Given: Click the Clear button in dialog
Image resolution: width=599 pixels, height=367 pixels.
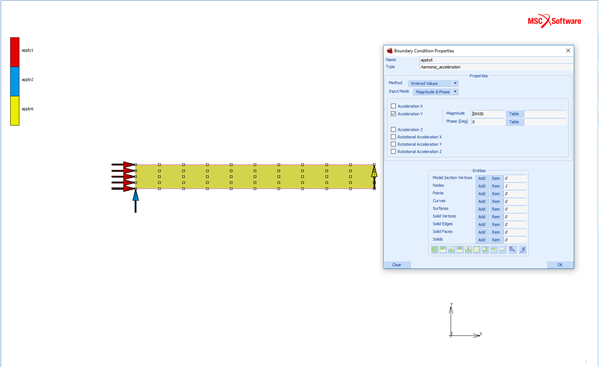Looking at the screenshot, I should pos(397,265).
